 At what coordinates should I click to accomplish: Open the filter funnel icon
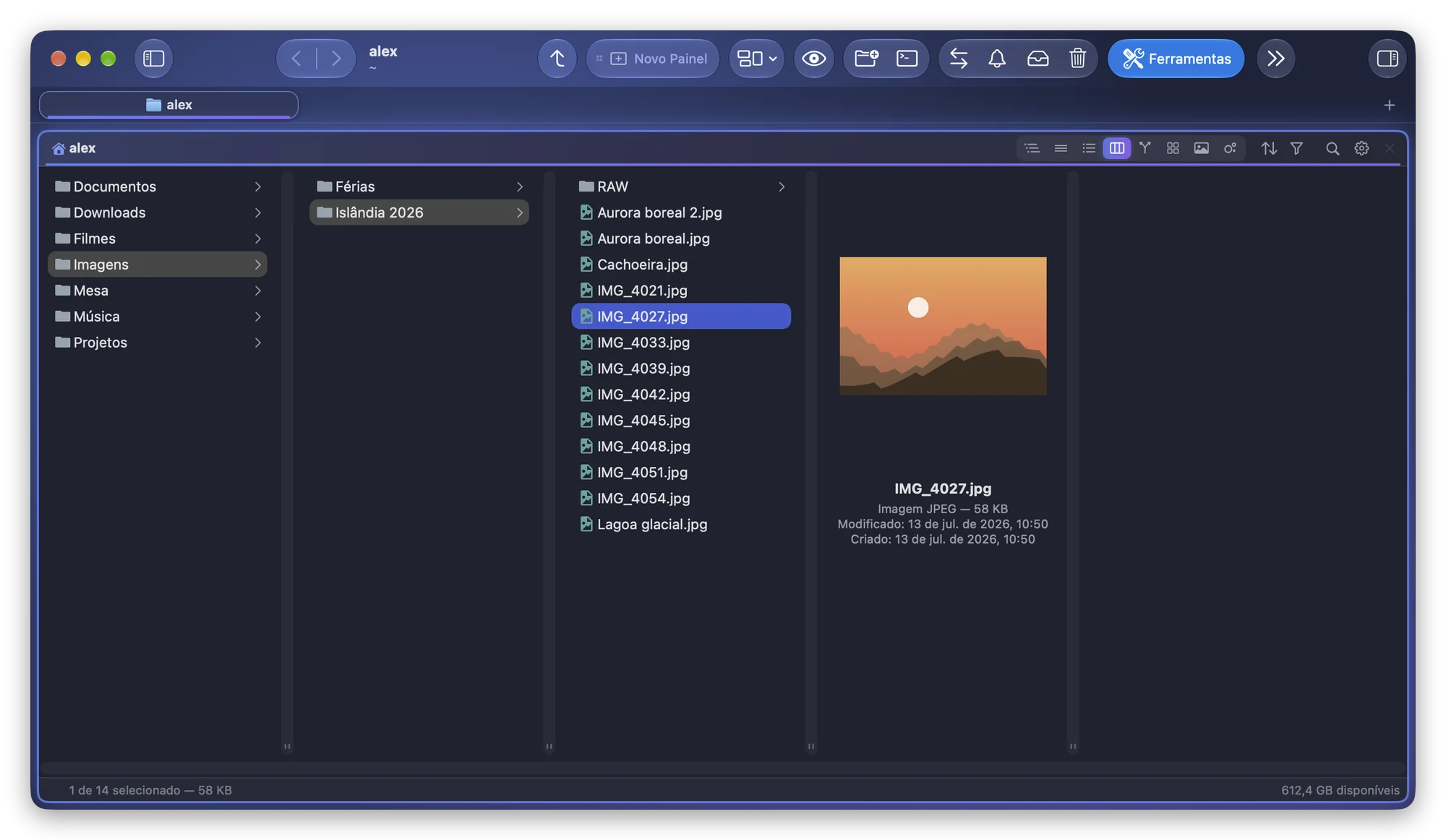point(1296,148)
